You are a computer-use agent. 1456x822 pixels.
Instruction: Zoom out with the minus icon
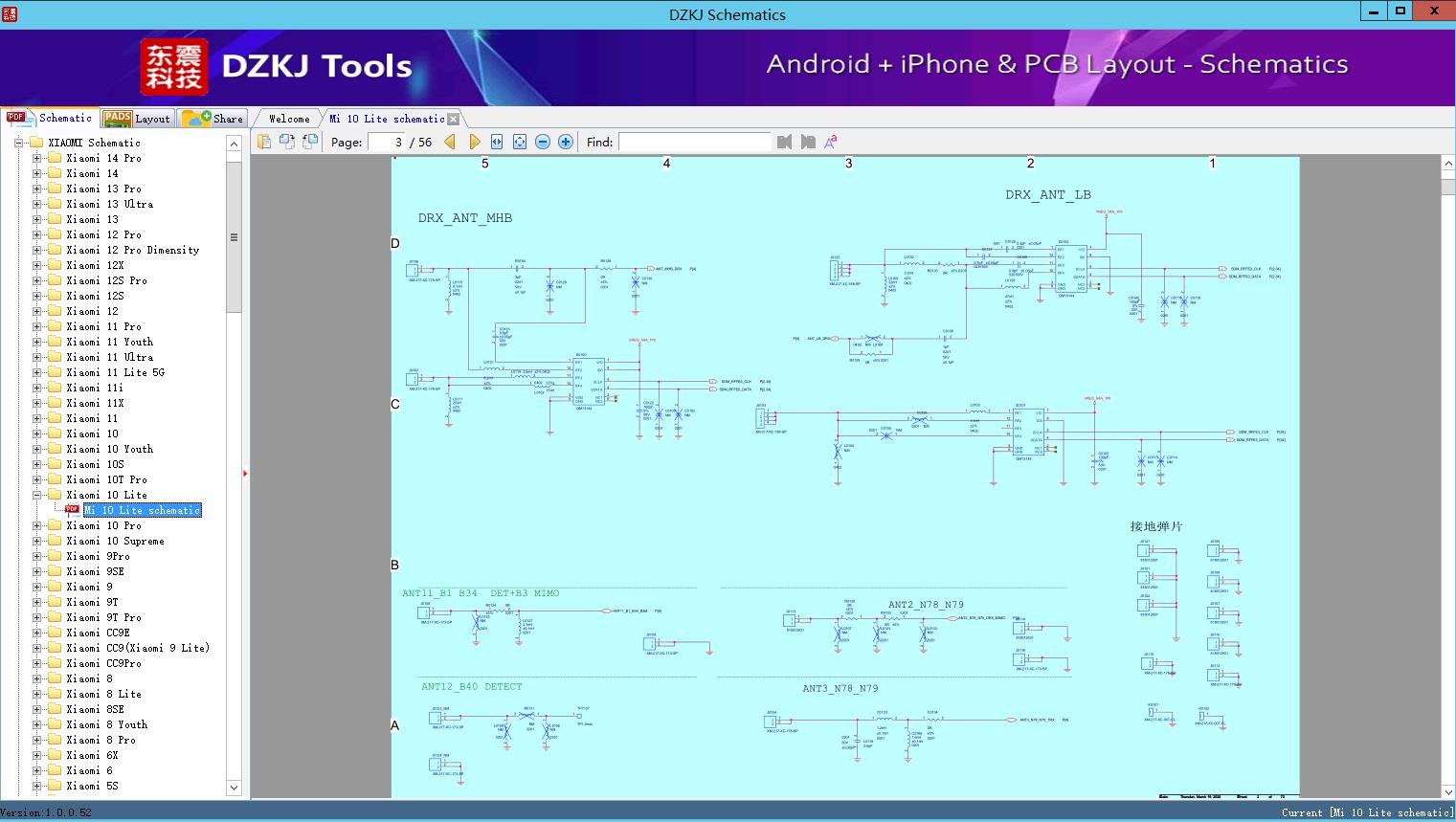pyautogui.click(x=543, y=142)
